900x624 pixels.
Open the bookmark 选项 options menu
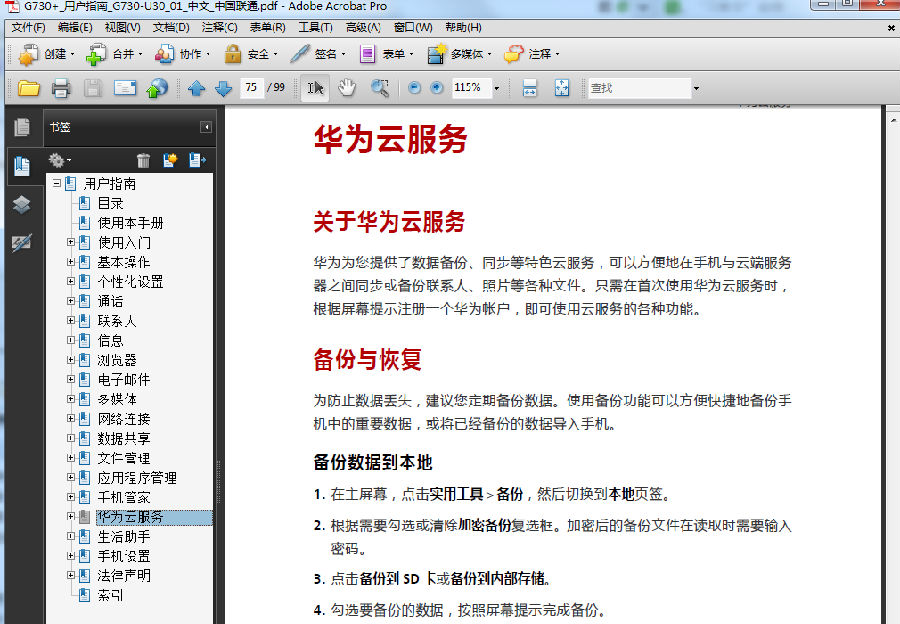click(58, 161)
